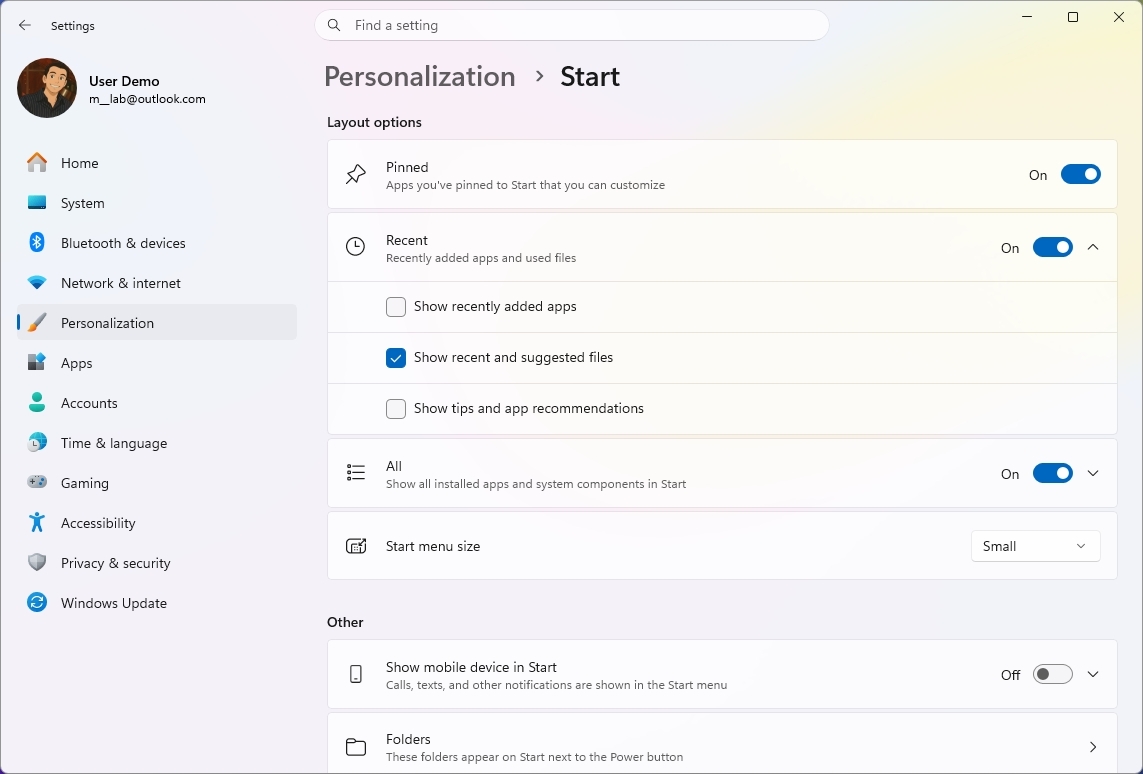Open Privacy & security settings
Viewport: 1143px width, 774px height.
tap(157, 563)
